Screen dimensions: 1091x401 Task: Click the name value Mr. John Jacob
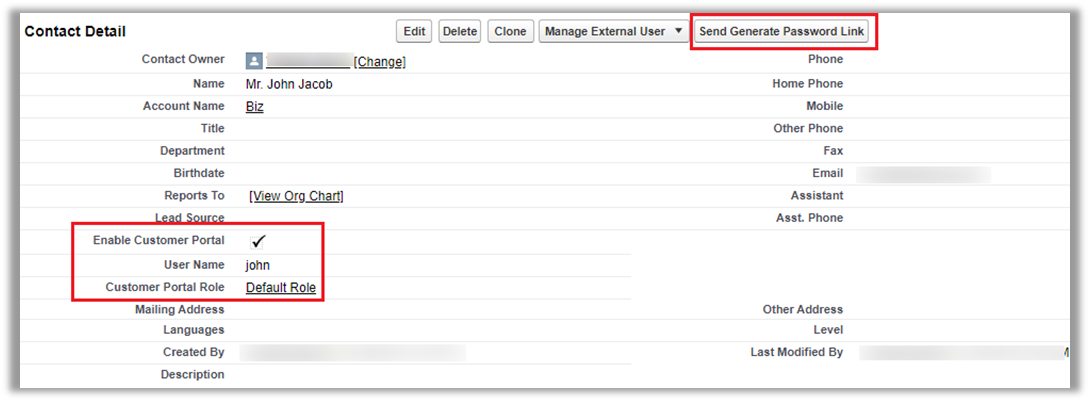coord(289,85)
